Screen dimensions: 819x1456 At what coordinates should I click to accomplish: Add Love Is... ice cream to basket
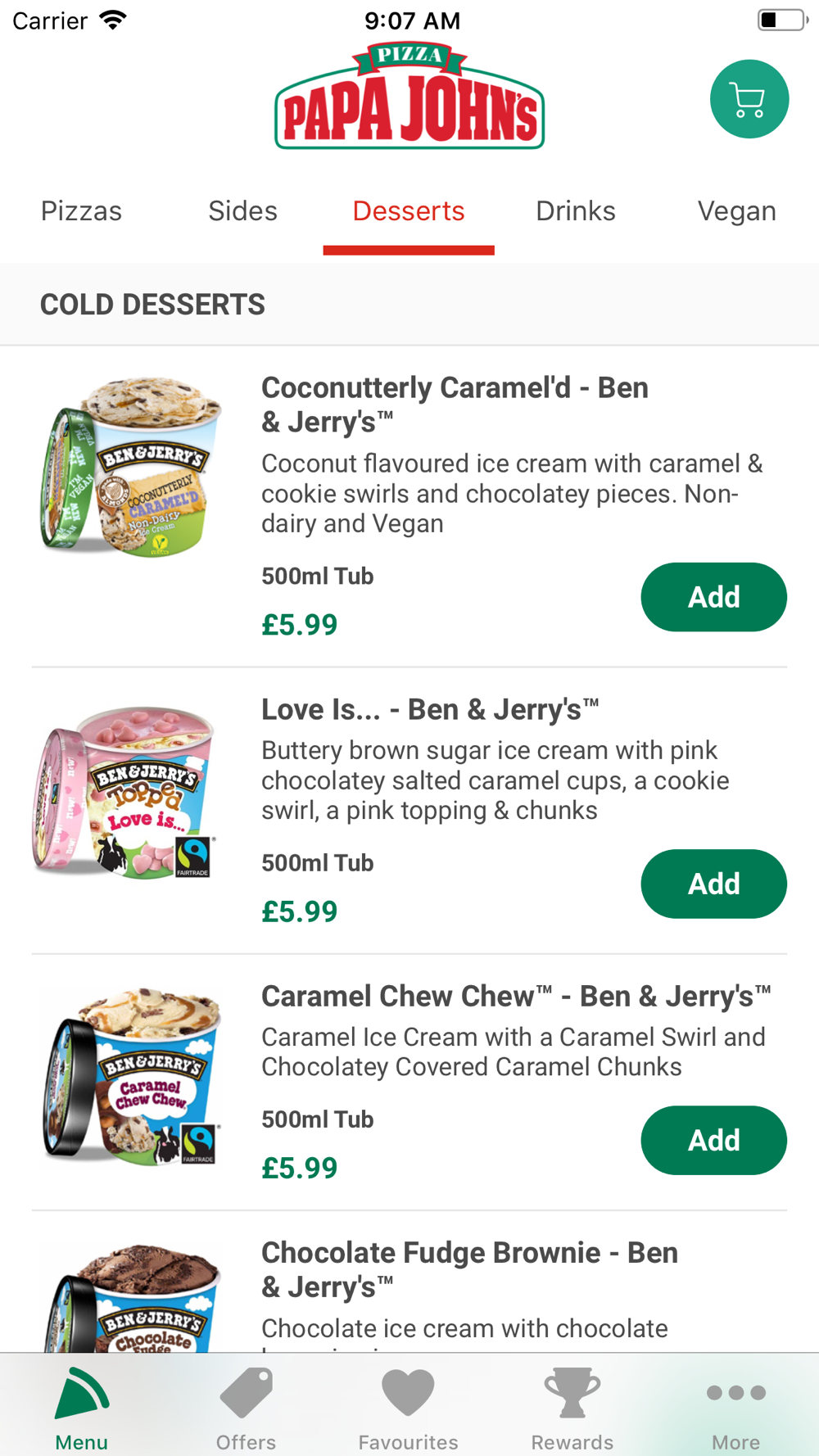713,884
